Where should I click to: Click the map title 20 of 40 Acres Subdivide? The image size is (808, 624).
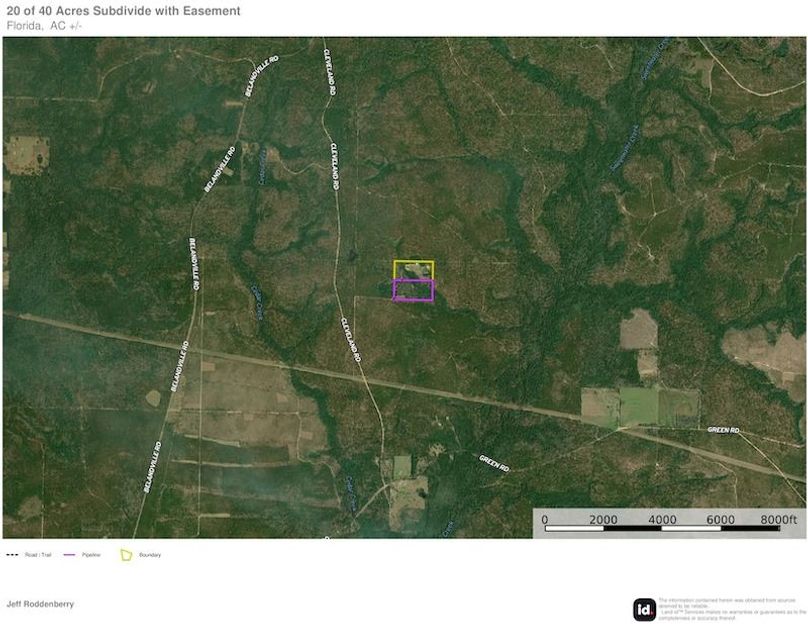point(123,11)
